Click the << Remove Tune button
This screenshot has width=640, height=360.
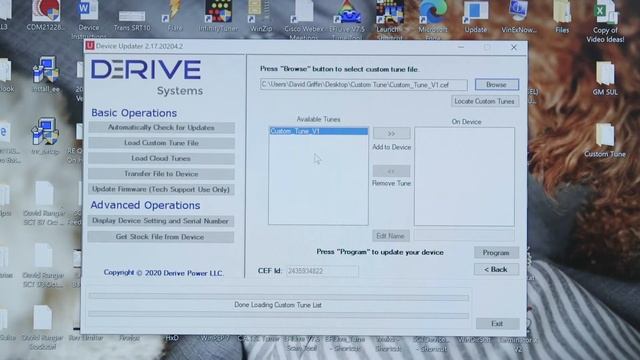(x=391, y=171)
